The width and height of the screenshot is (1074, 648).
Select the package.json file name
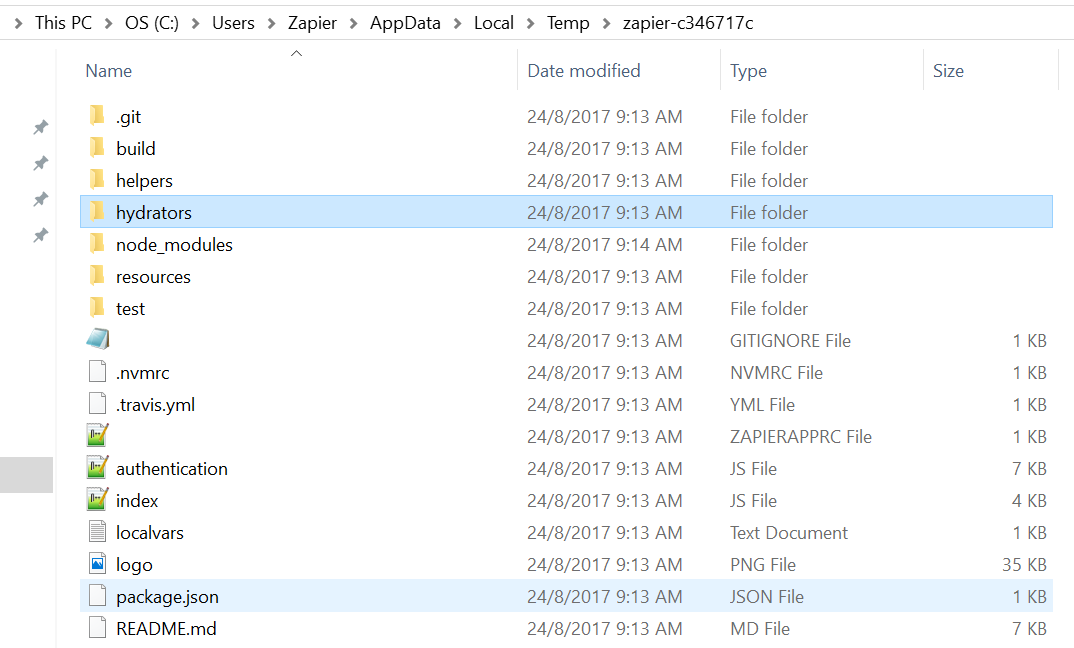pos(168,597)
